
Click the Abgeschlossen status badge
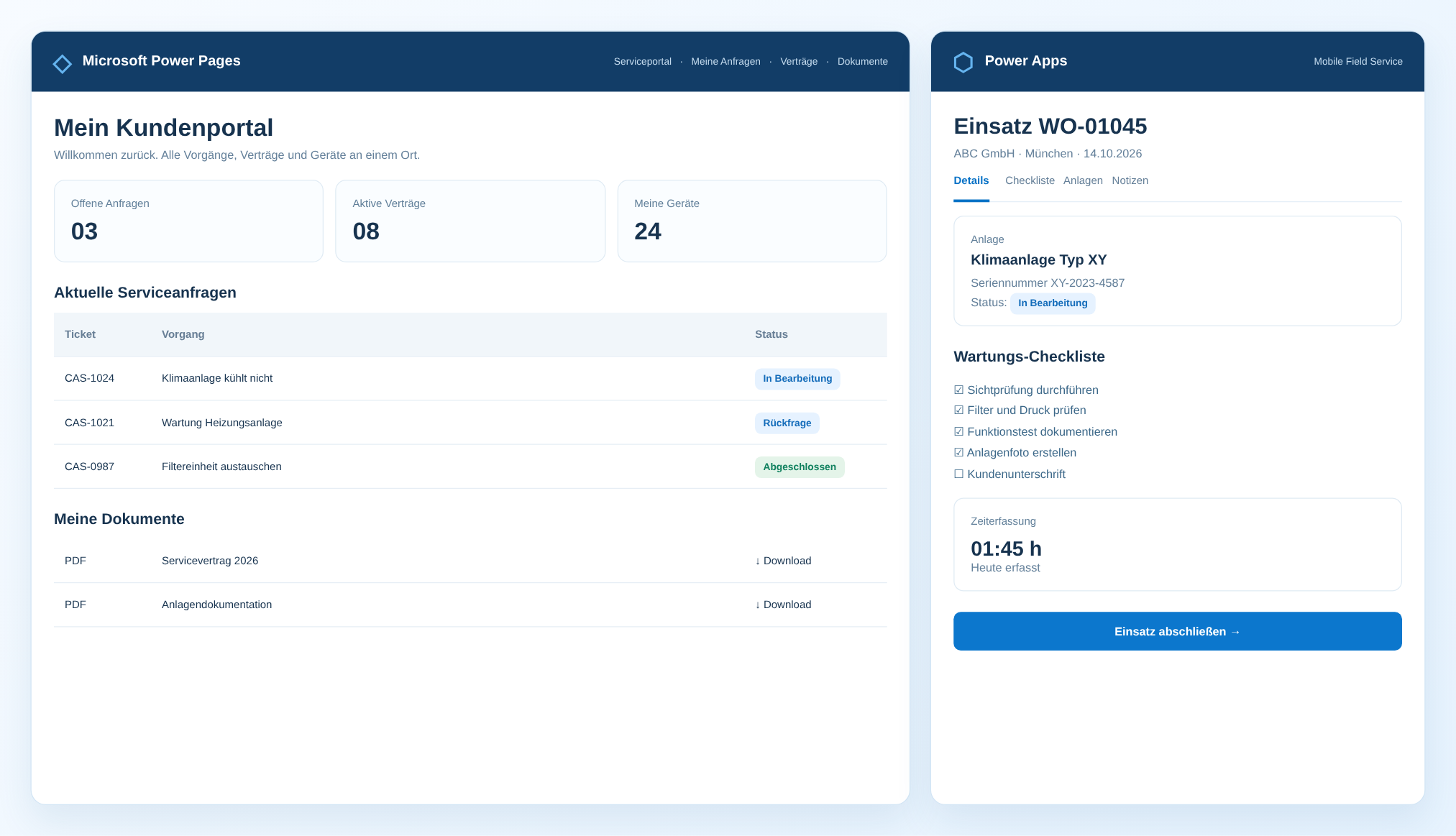pos(800,467)
